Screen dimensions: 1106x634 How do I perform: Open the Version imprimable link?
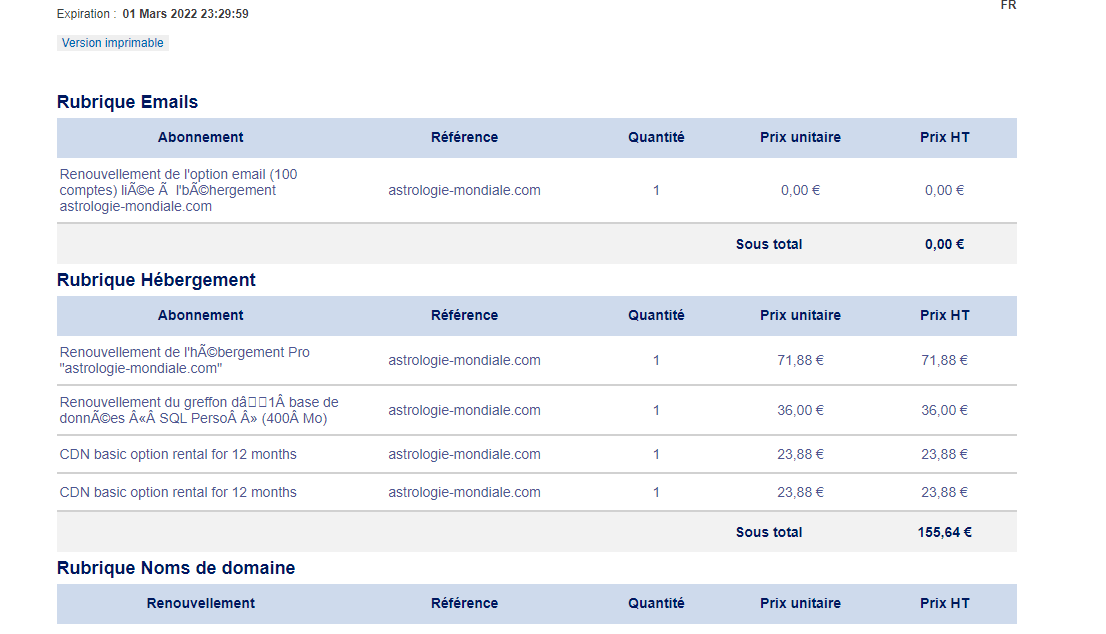[x=113, y=43]
